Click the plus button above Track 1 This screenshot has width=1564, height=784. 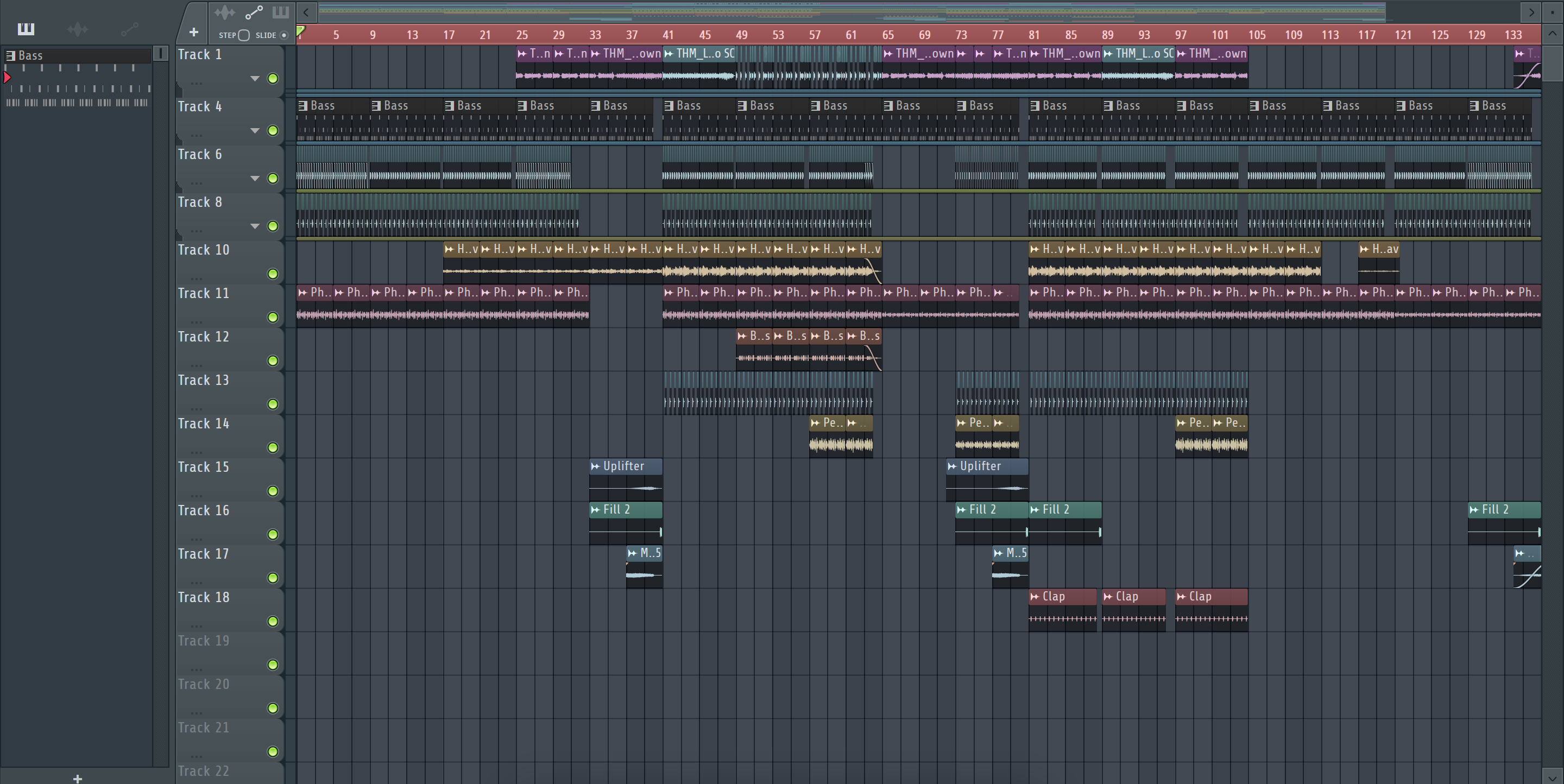point(194,32)
